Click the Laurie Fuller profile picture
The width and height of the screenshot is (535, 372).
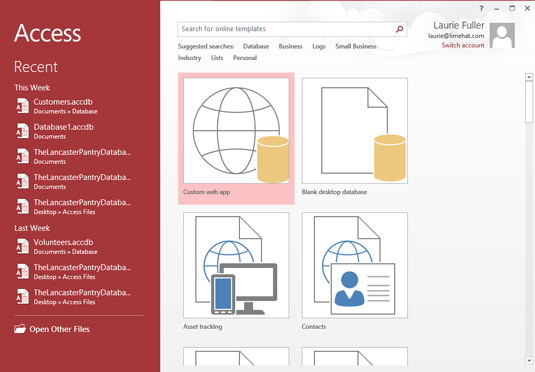(502, 35)
